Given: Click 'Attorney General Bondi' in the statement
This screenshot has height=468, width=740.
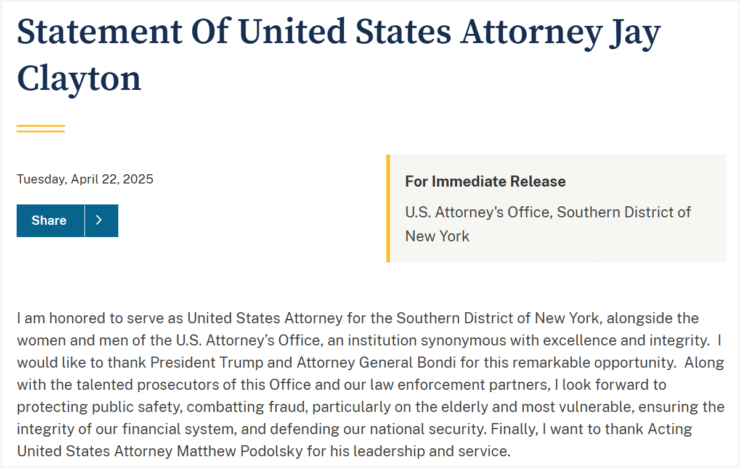Looking at the screenshot, I should point(376,362).
